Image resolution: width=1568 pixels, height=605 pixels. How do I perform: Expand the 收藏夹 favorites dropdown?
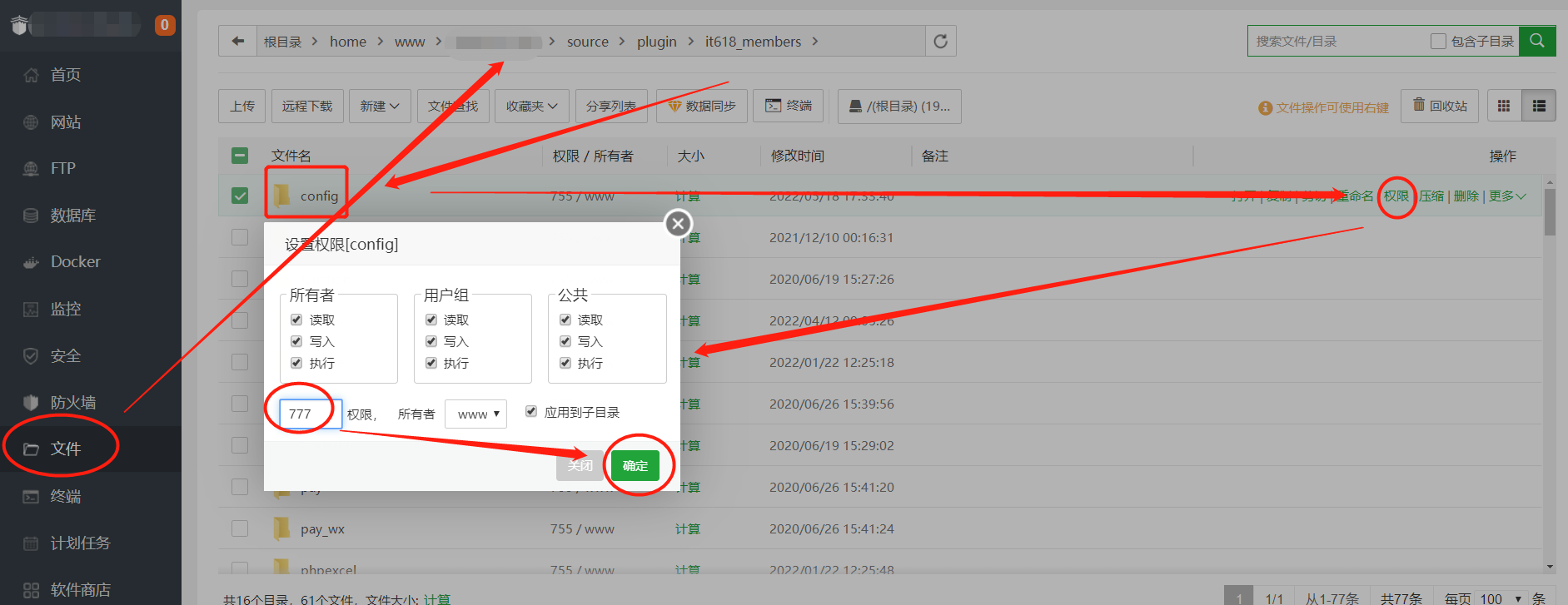point(531,106)
